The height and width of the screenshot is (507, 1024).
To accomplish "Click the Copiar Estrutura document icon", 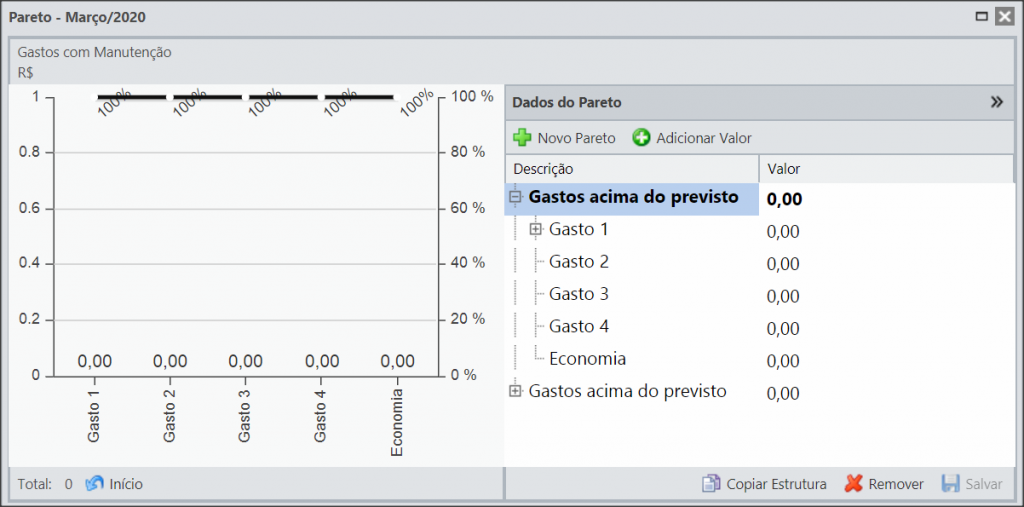I will [711, 484].
